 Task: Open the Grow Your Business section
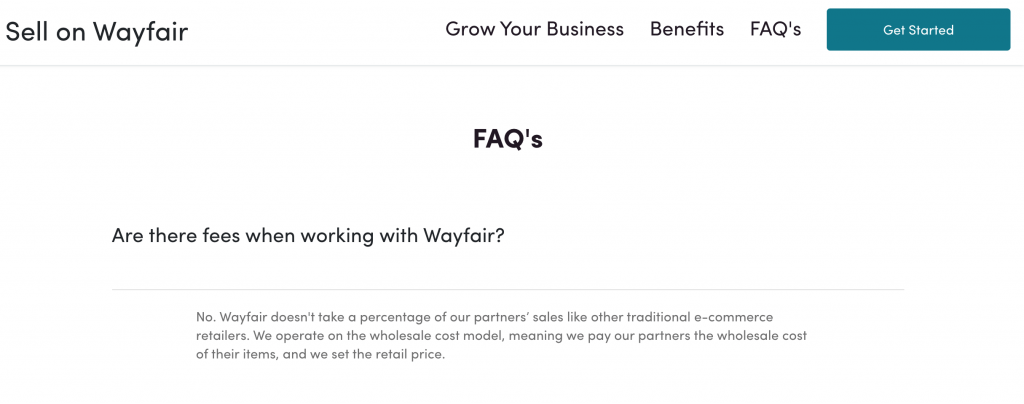pyautogui.click(x=534, y=29)
